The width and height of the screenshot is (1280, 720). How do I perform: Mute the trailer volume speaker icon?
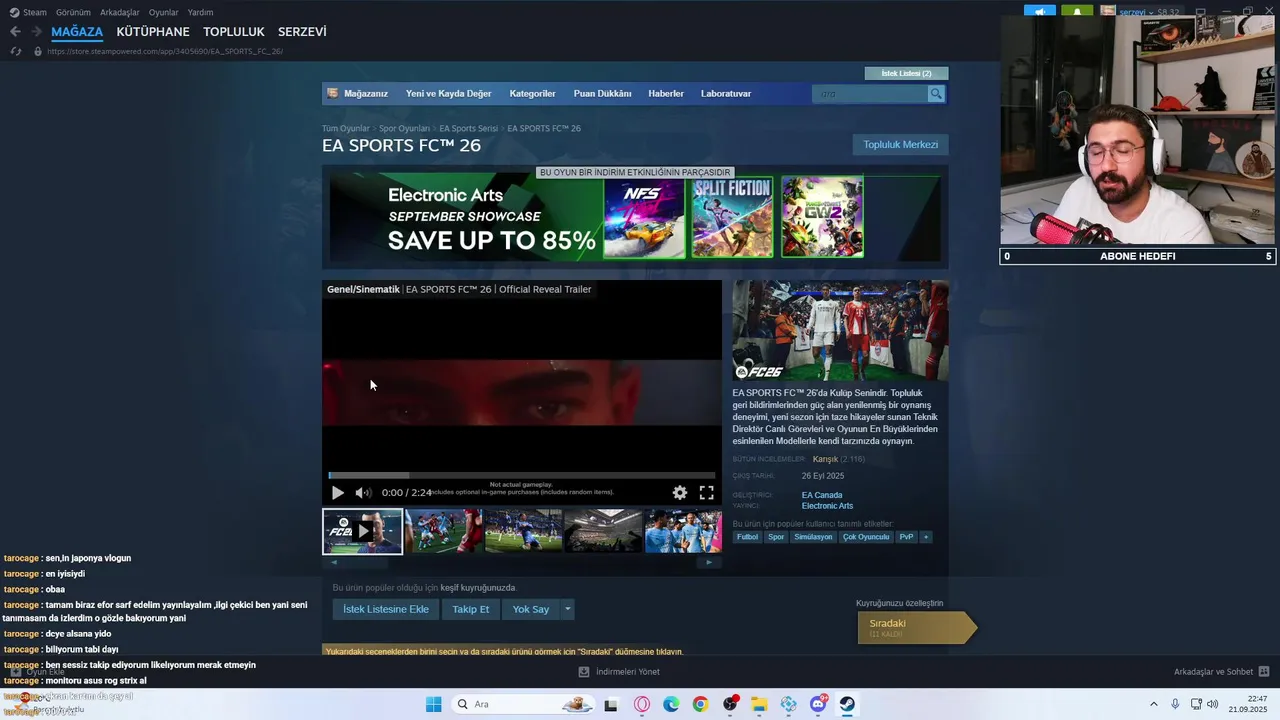coord(363,493)
